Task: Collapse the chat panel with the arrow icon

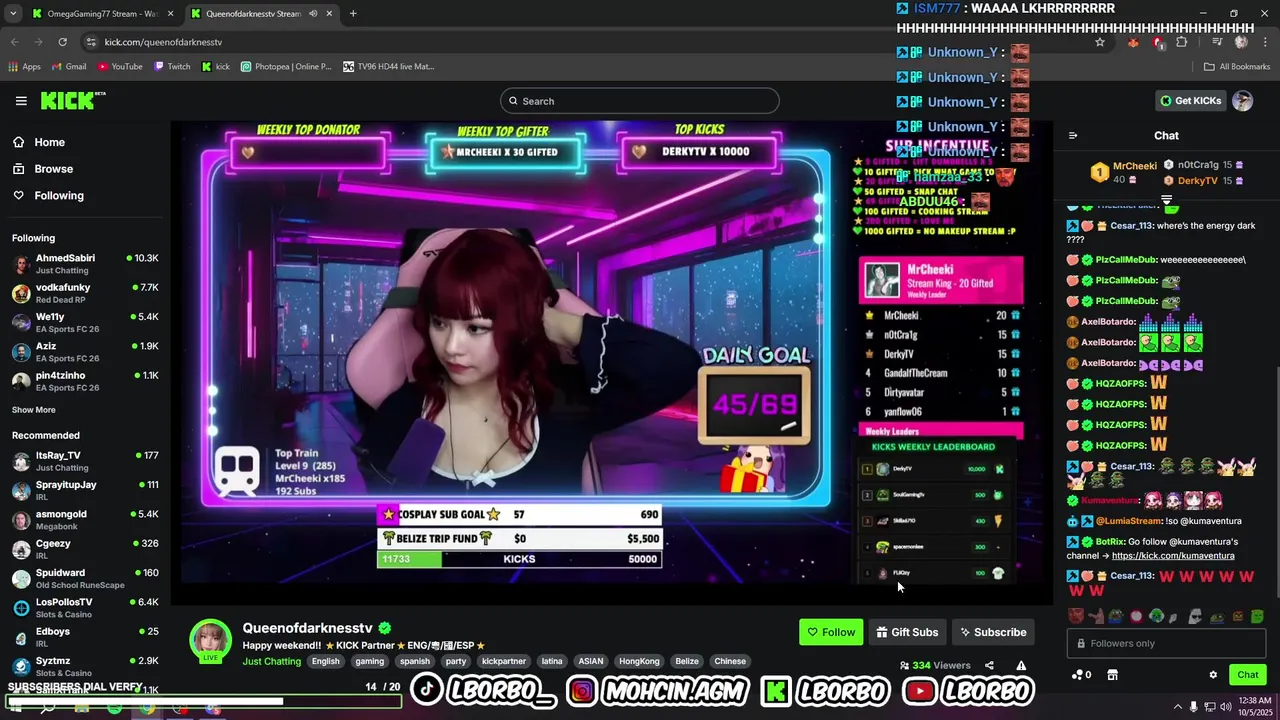Action: [1073, 136]
